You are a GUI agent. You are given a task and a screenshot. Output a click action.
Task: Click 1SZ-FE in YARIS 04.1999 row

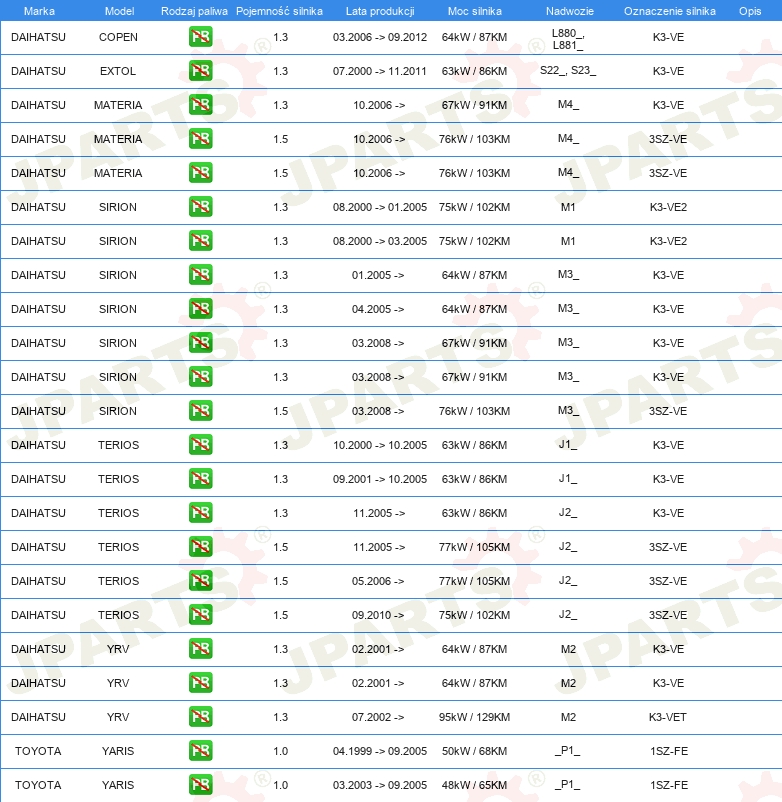pos(668,751)
